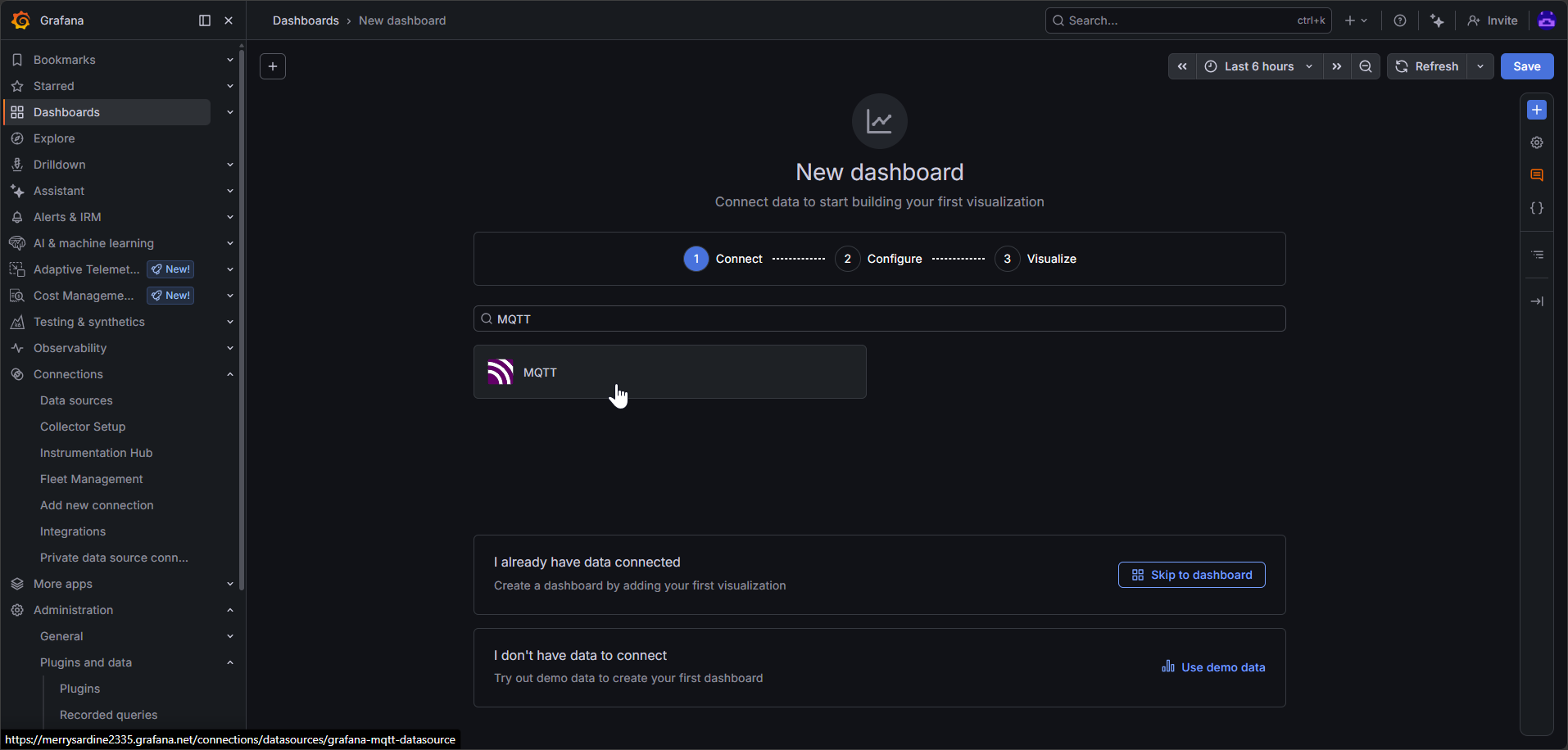
Task: Focus the top Search bar
Action: [1189, 20]
